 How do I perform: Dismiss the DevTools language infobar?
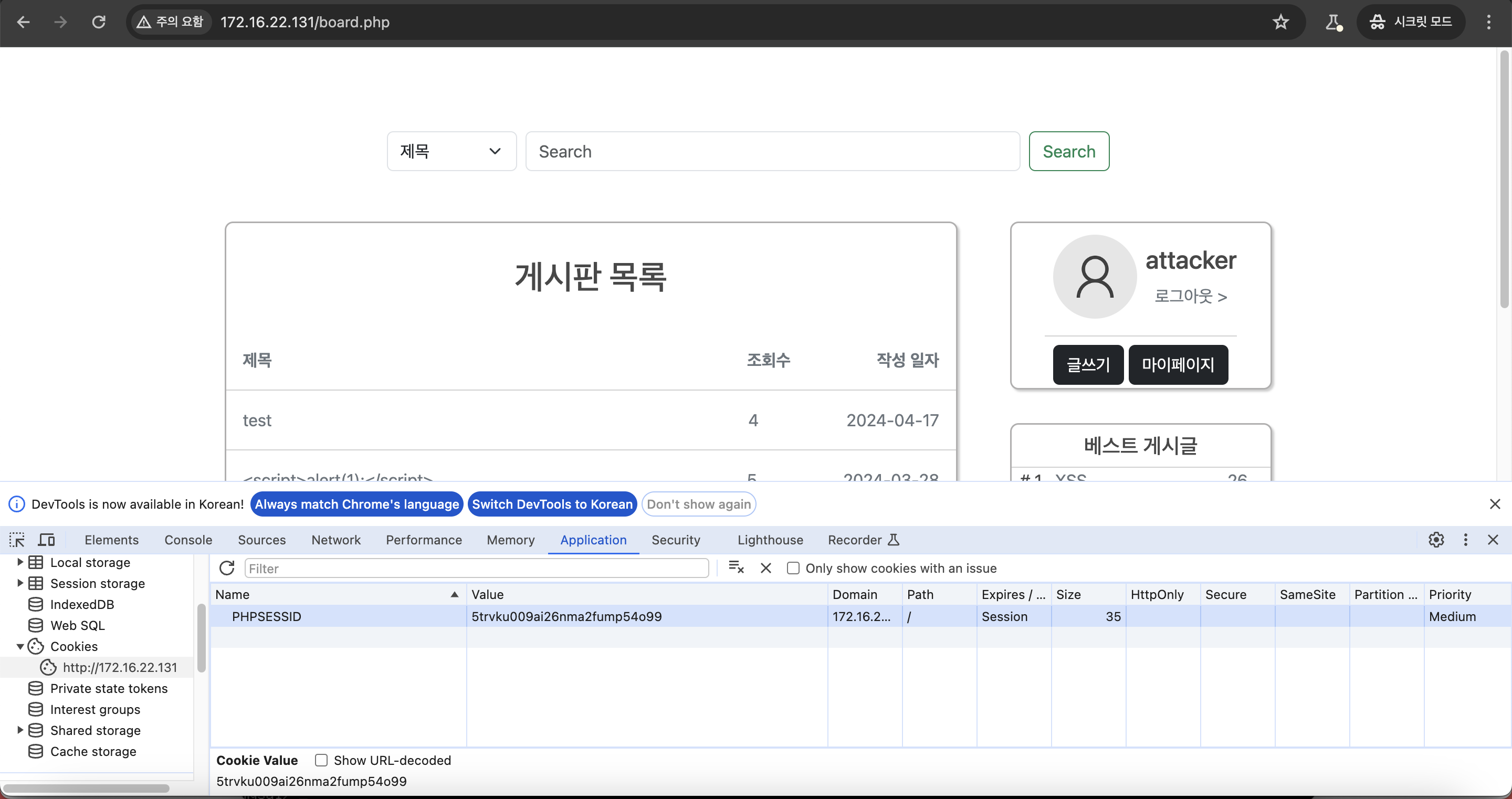pos(1495,503)
